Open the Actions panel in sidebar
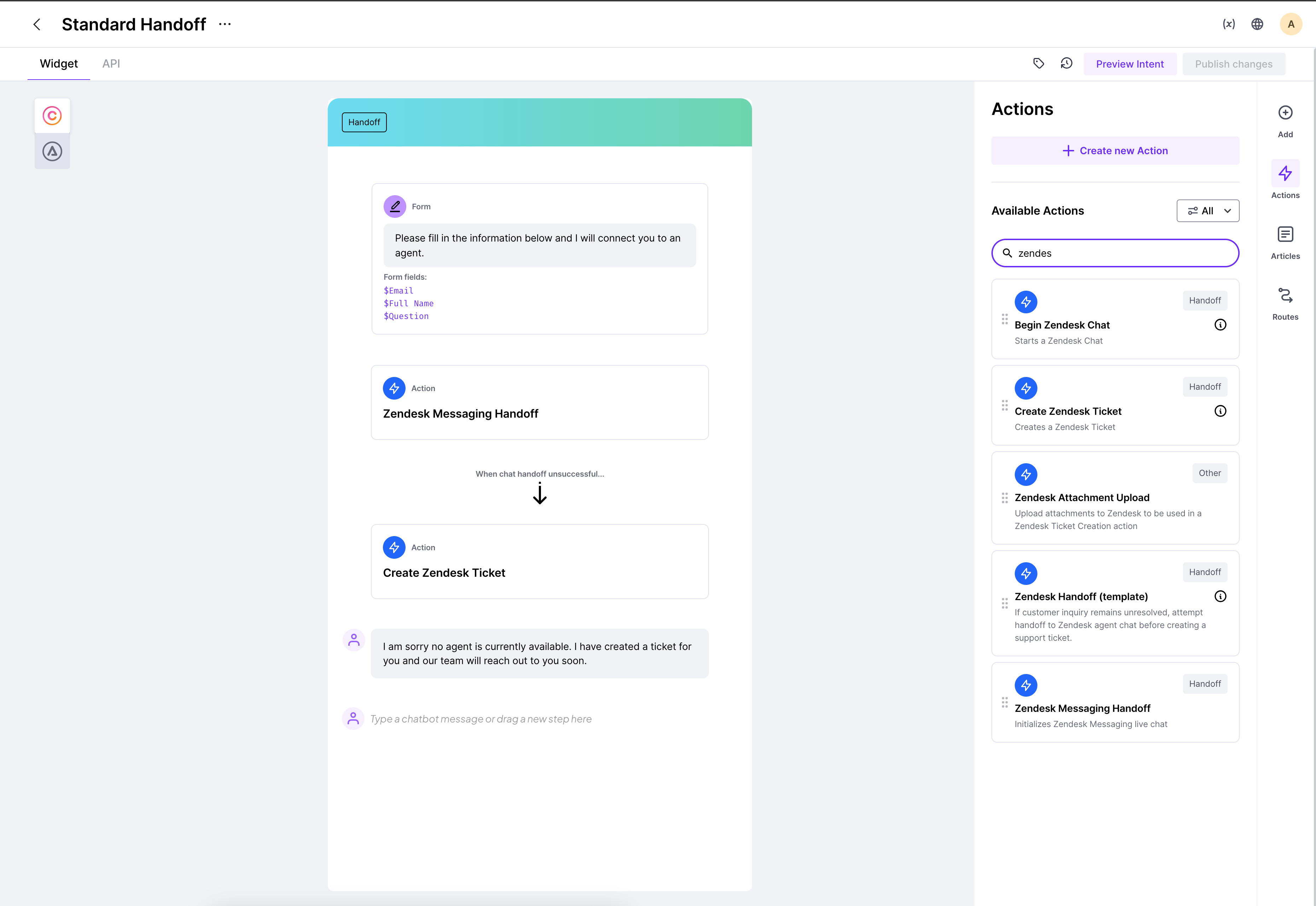 (x=1285, y=180)
